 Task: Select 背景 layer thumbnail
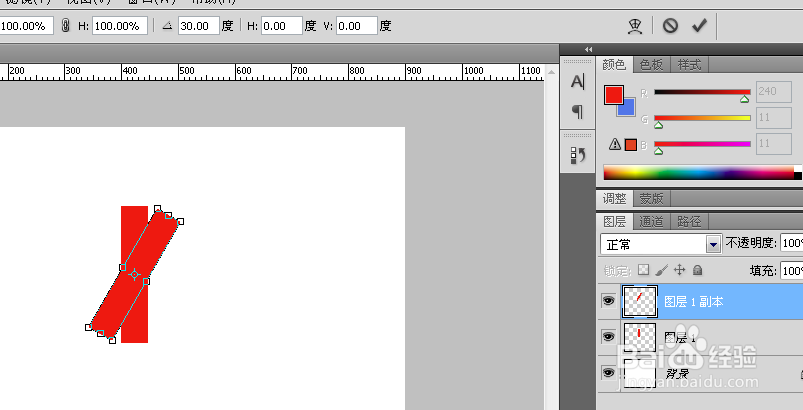point(640,373)
